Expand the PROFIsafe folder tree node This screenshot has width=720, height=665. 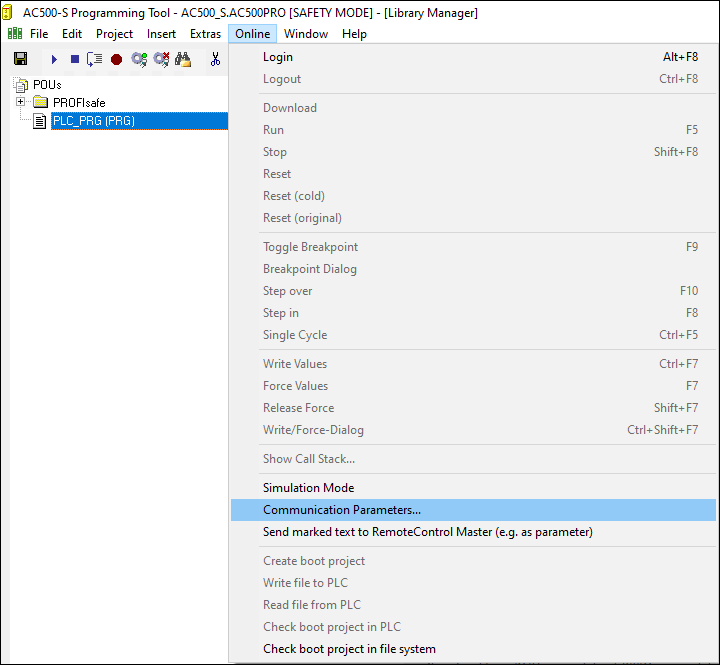(20, 102)
